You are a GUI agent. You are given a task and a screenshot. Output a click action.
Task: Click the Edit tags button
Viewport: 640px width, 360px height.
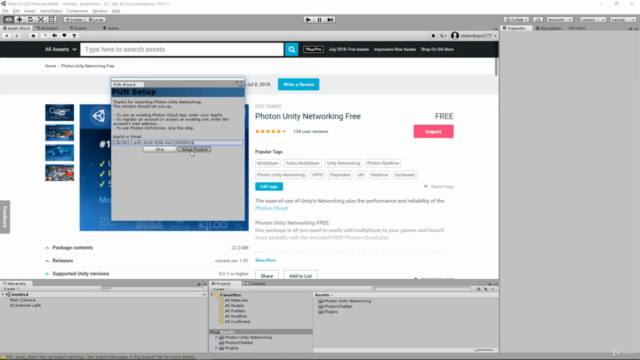click(x=269, y=187)
